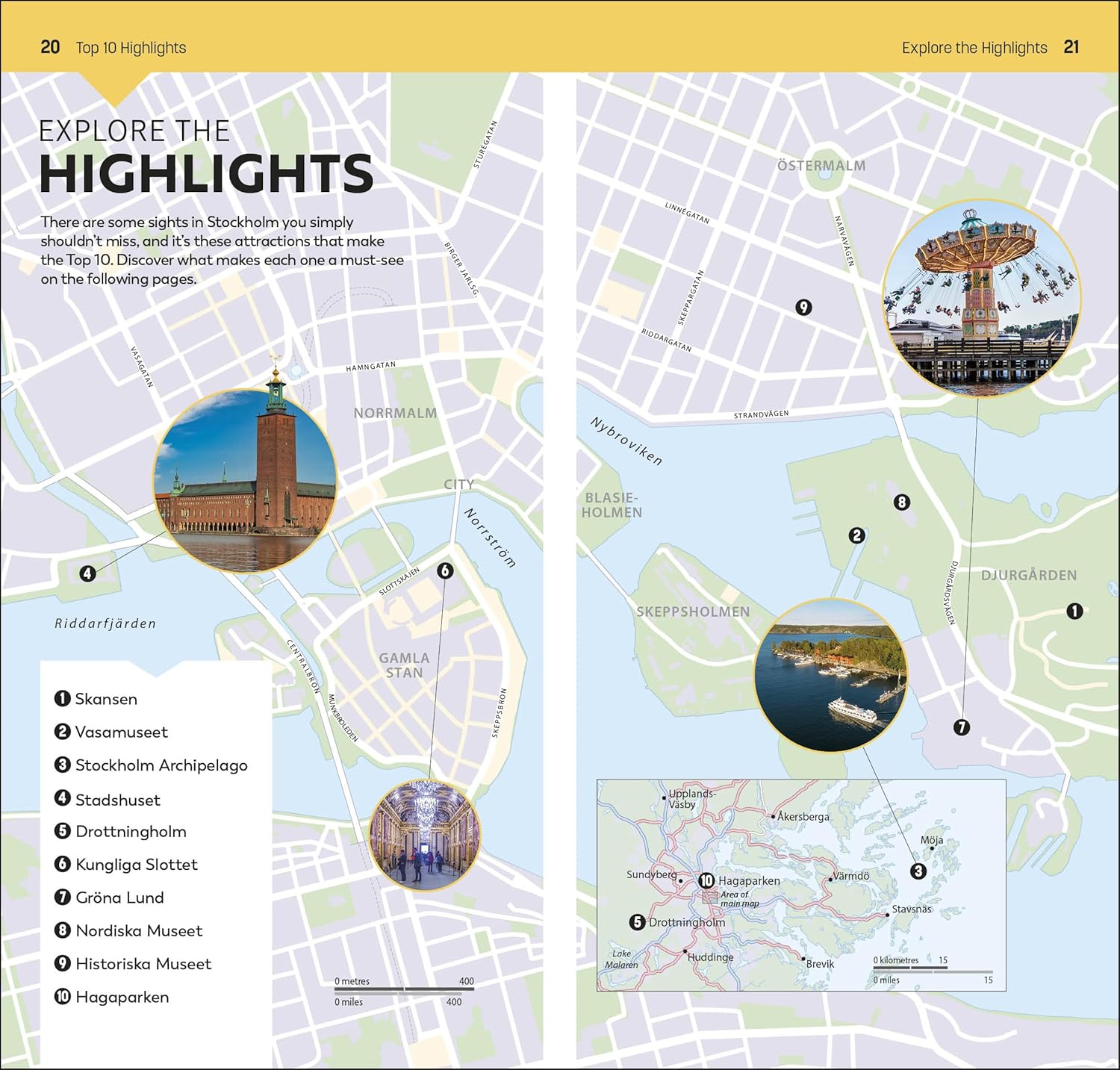Screen dimensions: 1120x1070
Task: Select map marker 1 beside the Djurgården label
Action: click(x=1074, y=612)
